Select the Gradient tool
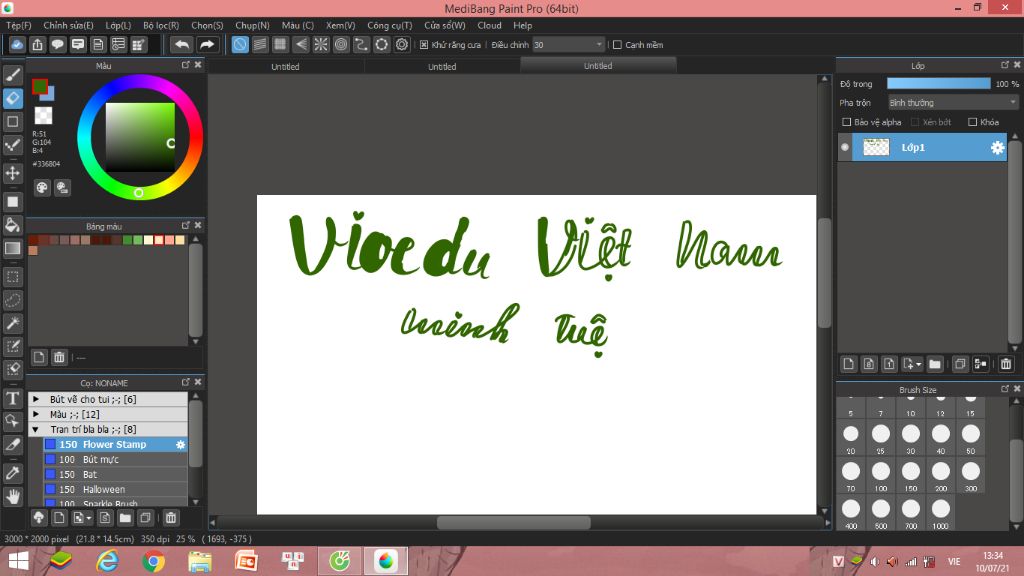This screenshot has width=1024, height=576. [12, 248]
